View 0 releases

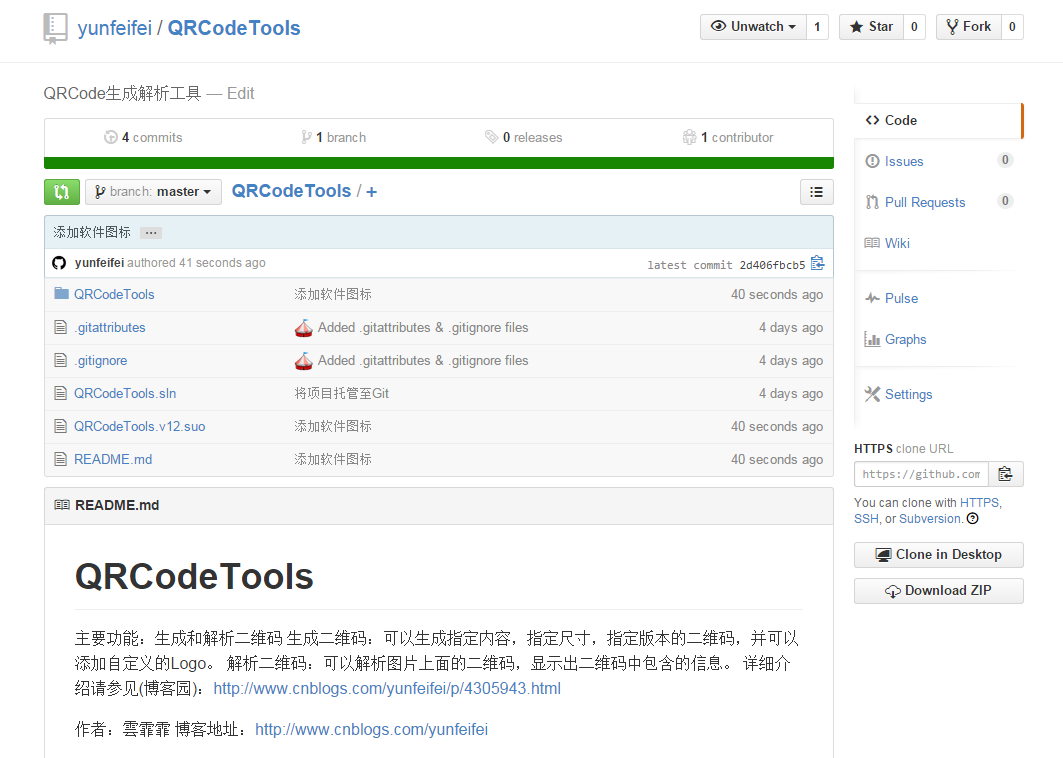(523, 138)
